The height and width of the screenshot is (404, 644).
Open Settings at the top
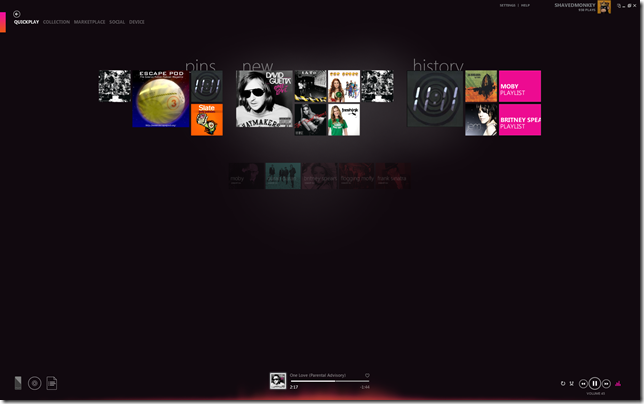click(x=507, y=5)
